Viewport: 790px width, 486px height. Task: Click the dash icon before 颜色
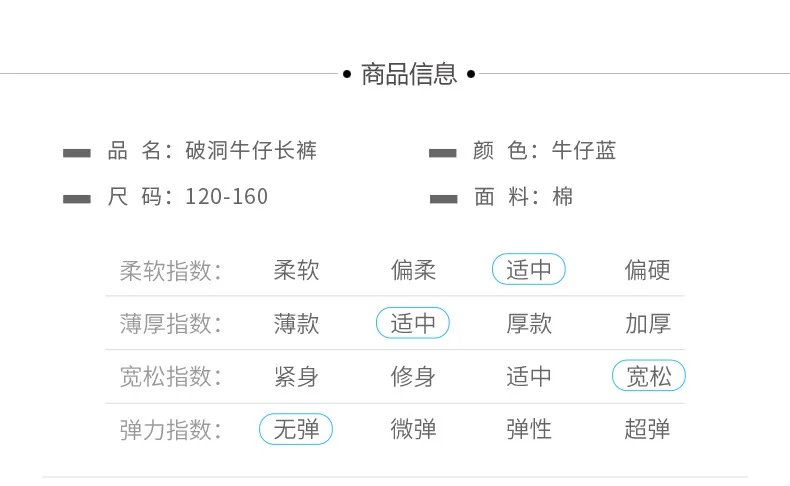442,153
